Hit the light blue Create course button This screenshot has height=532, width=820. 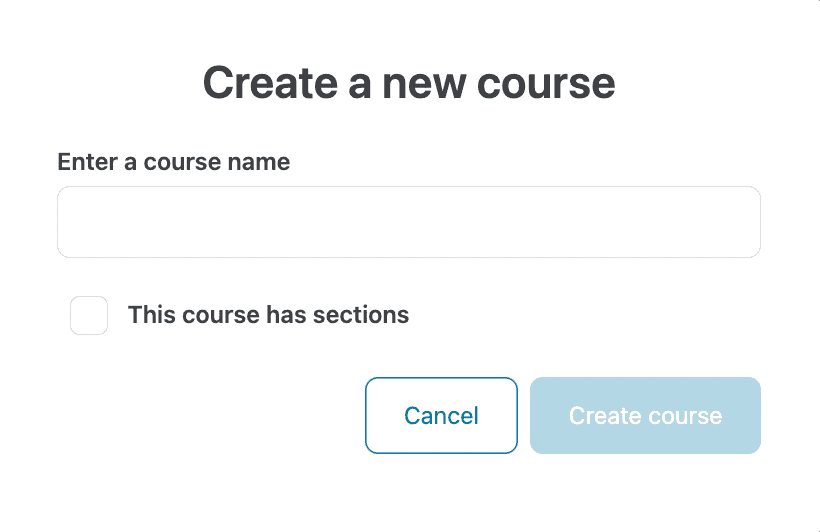coord(645,415)
